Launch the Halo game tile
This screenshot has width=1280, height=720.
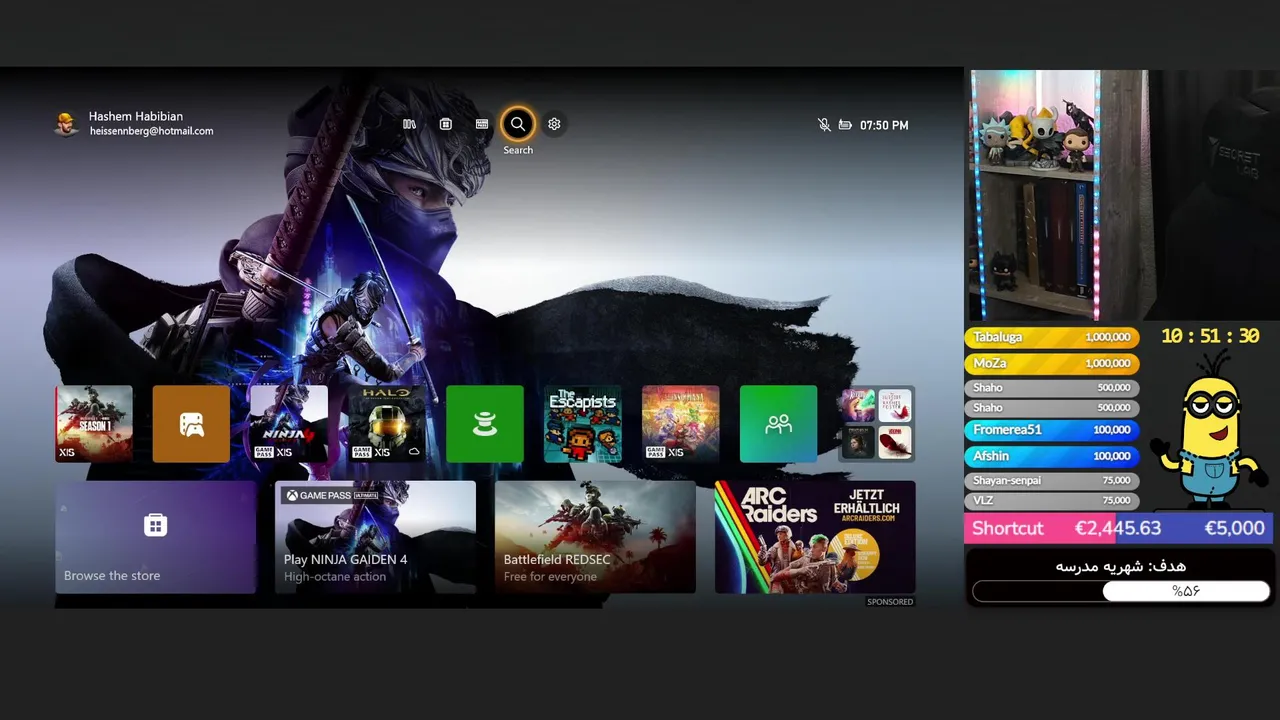click(x=387, y=424)
